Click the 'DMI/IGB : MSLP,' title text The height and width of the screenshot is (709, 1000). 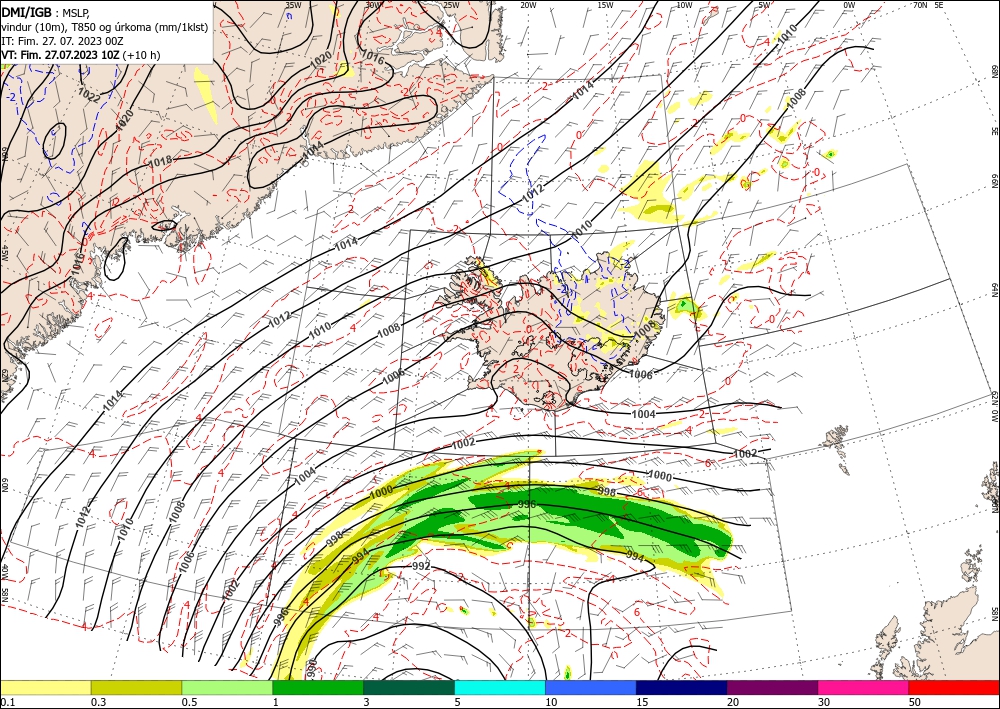coord(47,12)
